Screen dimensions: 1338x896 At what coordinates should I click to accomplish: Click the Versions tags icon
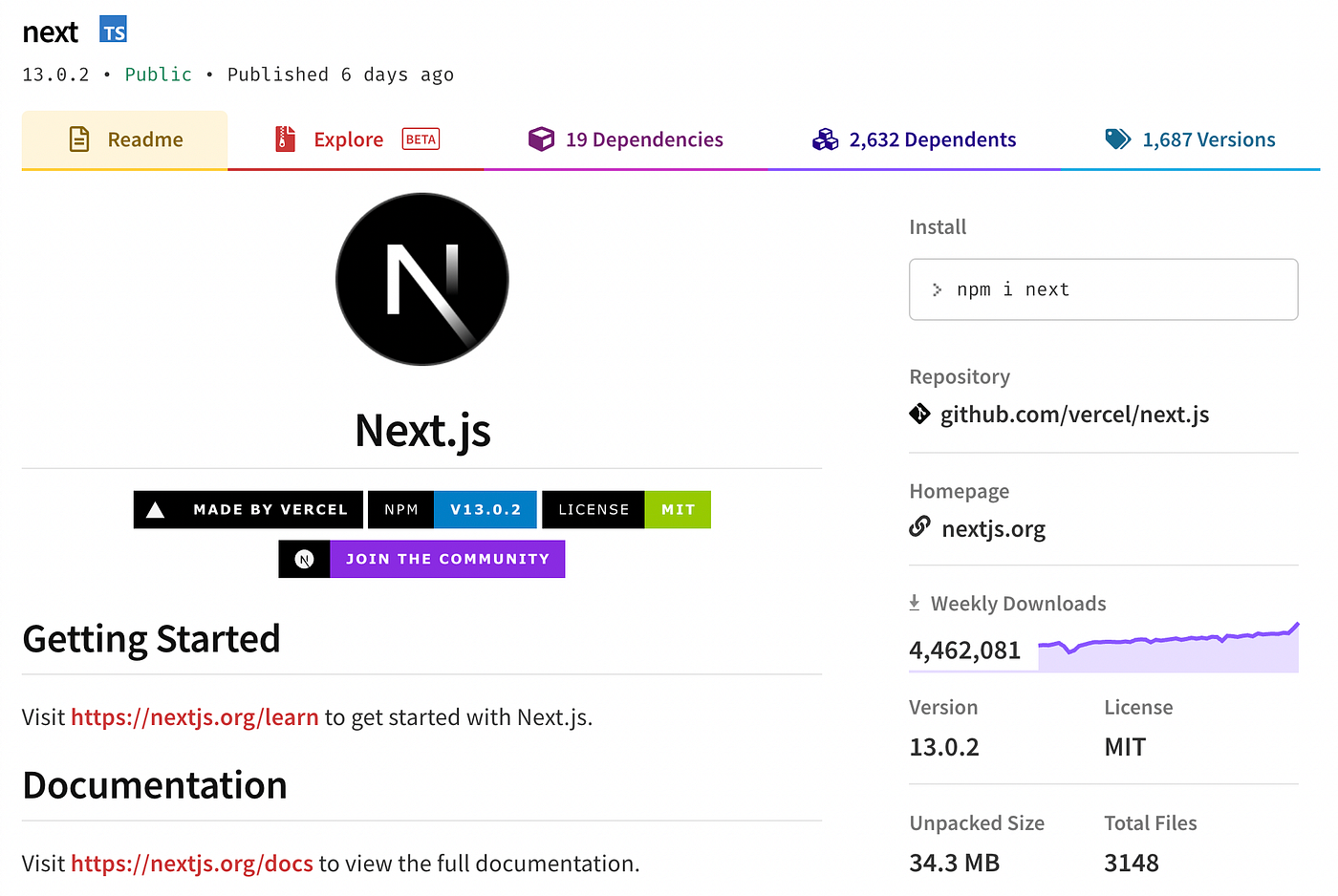(x=1117, y=139)
